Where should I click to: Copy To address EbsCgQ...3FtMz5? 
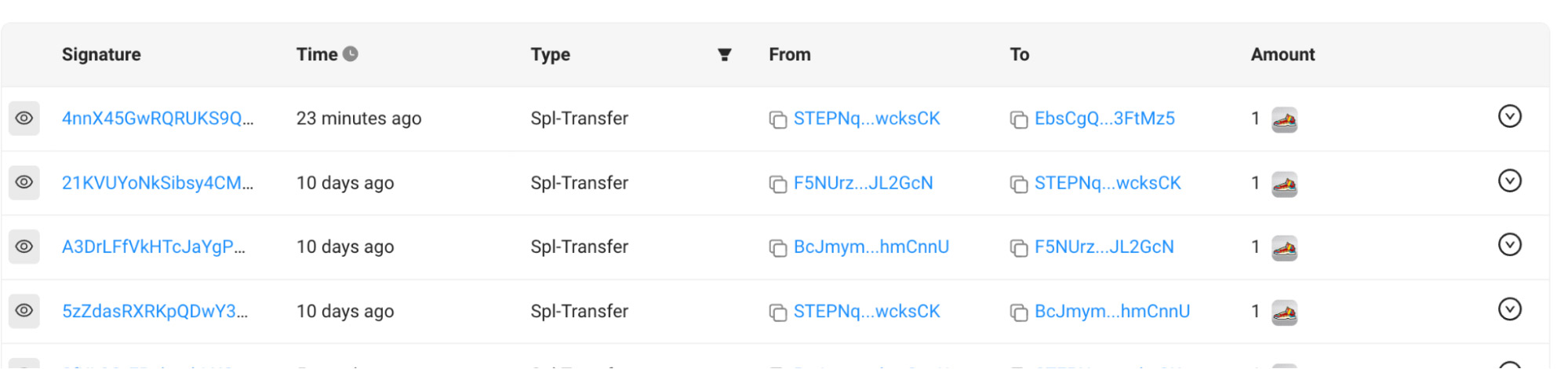[x=1019, y=120]
